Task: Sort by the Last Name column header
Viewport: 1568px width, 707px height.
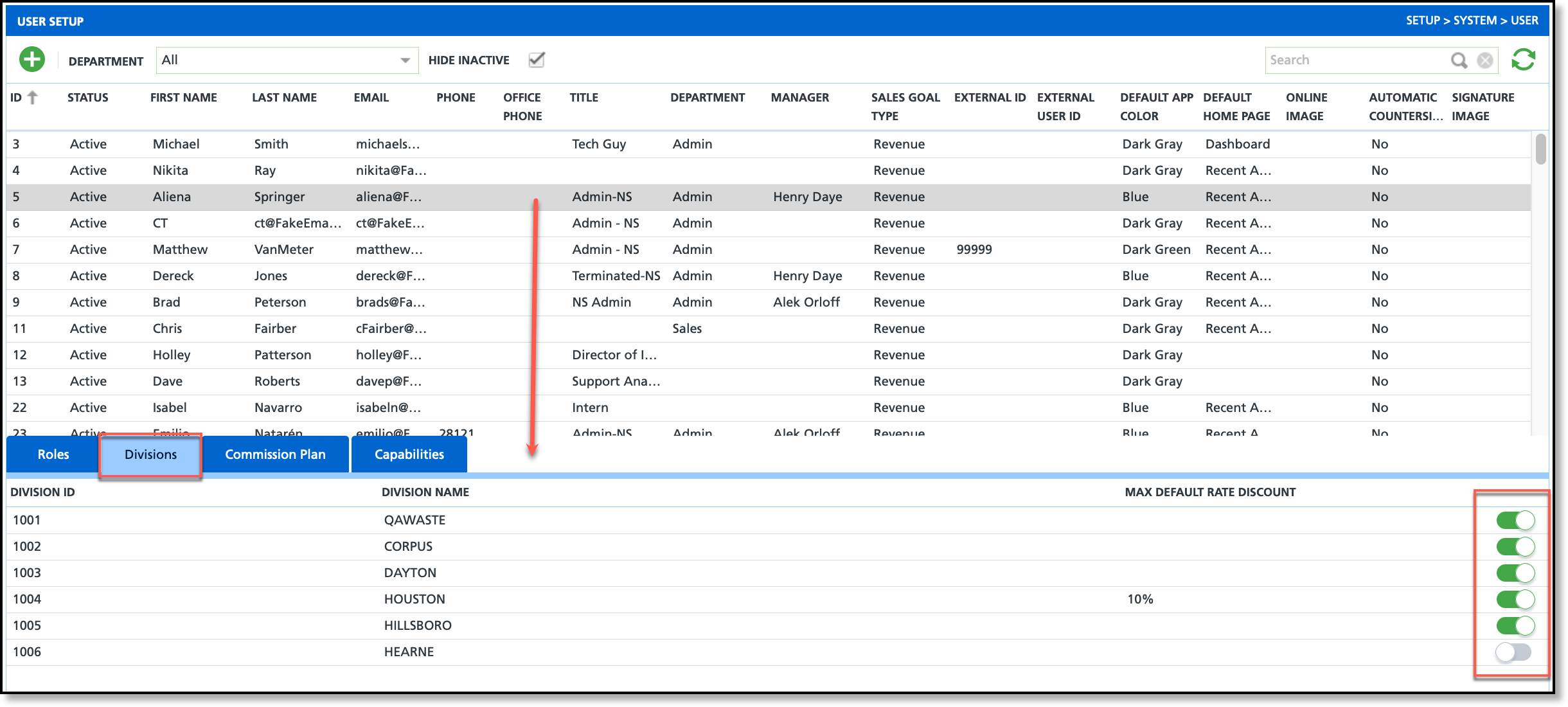Action: (x=284, y=98)
